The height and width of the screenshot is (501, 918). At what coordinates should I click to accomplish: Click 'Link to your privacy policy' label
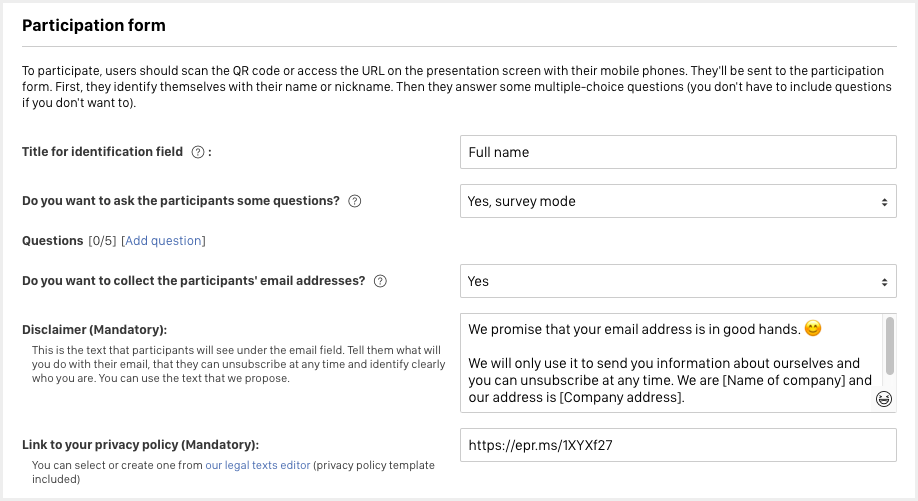(x=141, y=445)
